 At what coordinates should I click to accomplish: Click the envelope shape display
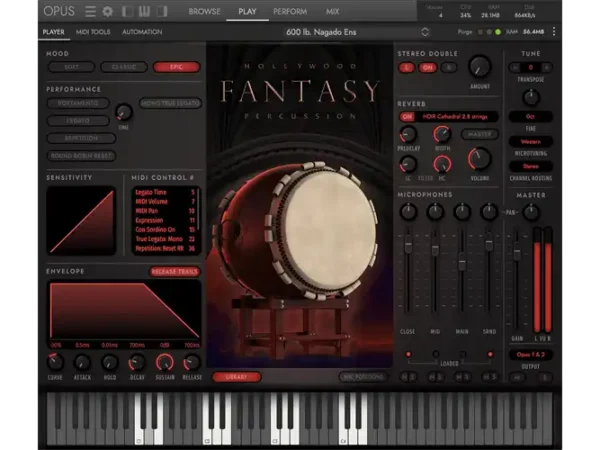point(124,310)
